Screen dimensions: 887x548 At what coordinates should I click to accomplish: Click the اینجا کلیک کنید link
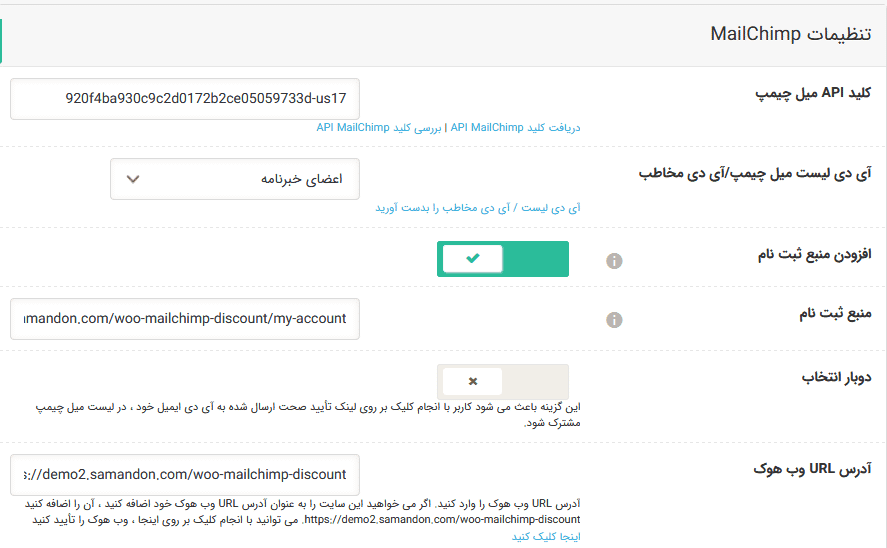point(546,536)
